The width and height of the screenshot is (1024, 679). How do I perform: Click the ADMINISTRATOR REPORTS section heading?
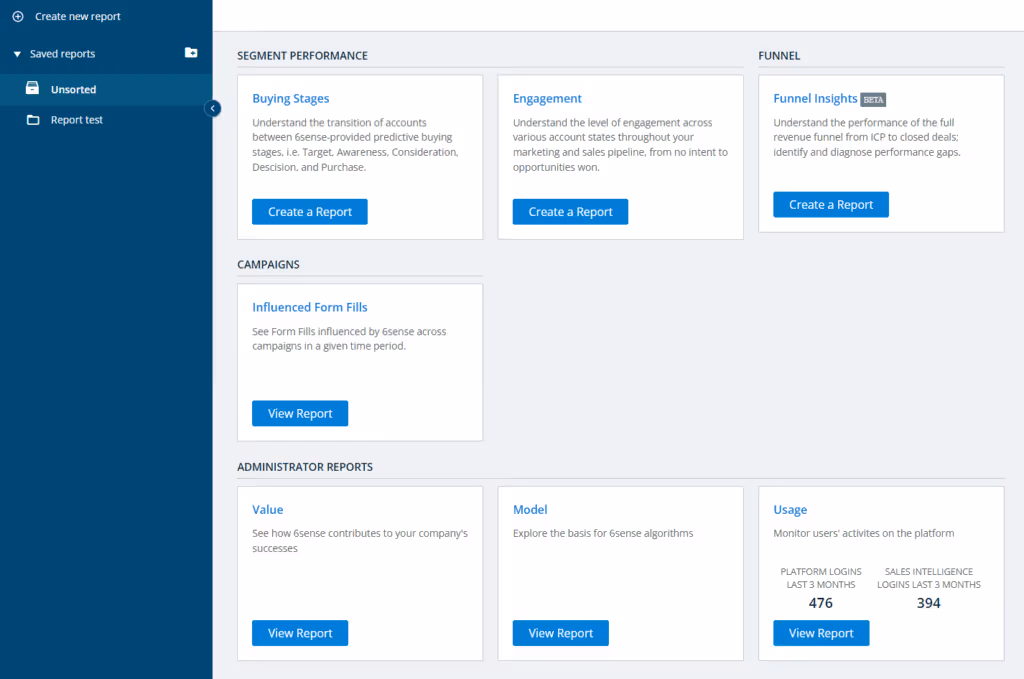[x=305, y=467]
